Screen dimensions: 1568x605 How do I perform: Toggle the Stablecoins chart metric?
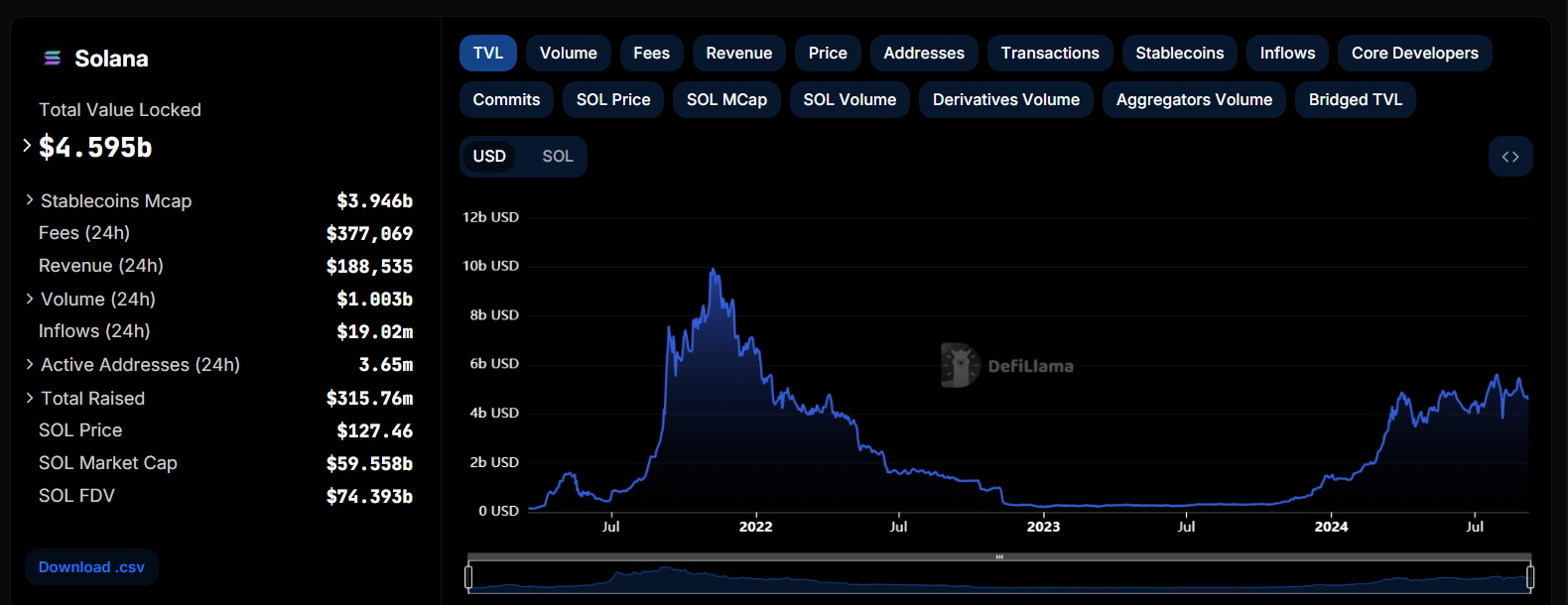(x=1180, y=54)
